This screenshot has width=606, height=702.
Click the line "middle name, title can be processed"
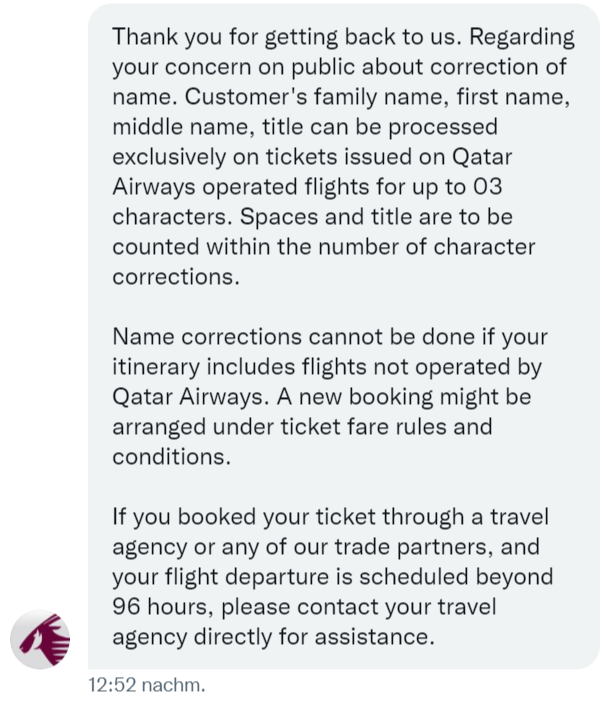click(x=305, y=127)
